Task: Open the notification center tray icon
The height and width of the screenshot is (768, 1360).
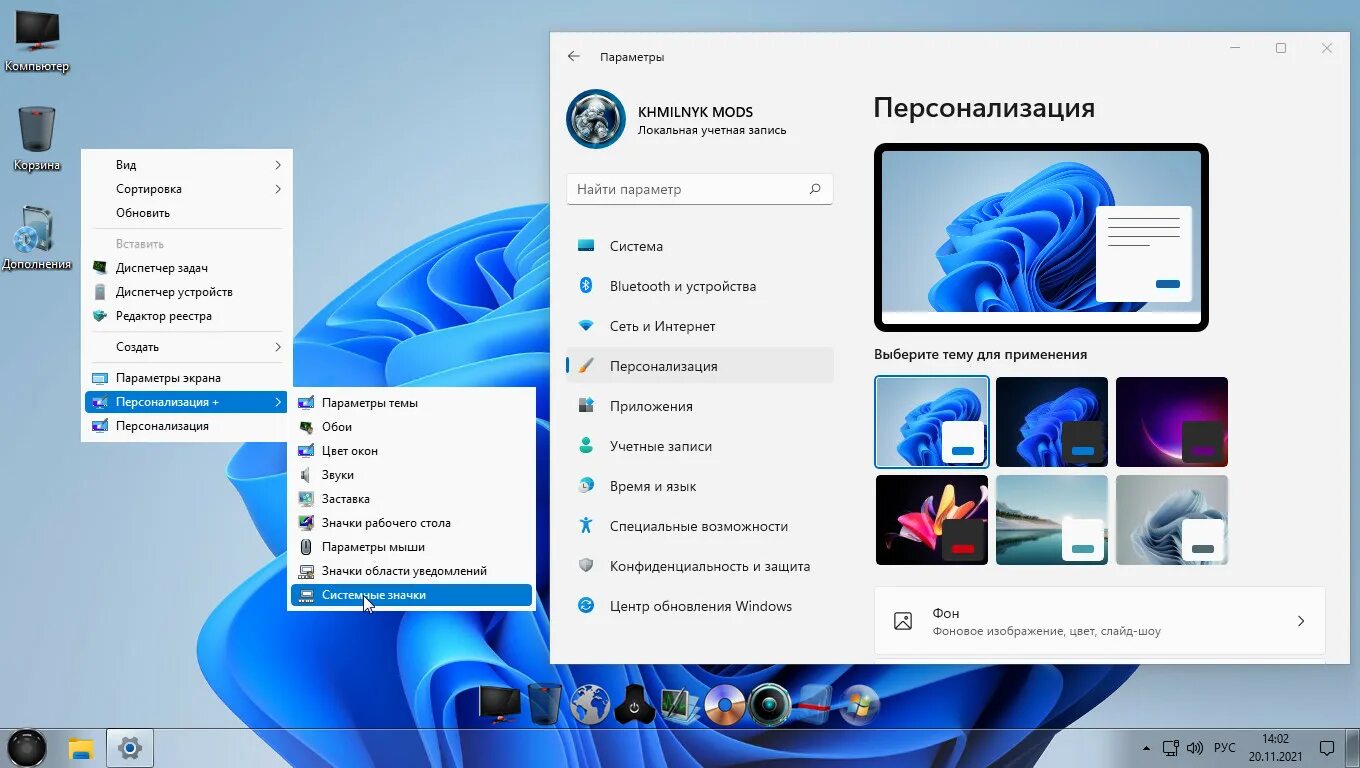Action: (x=1327, y=748)
